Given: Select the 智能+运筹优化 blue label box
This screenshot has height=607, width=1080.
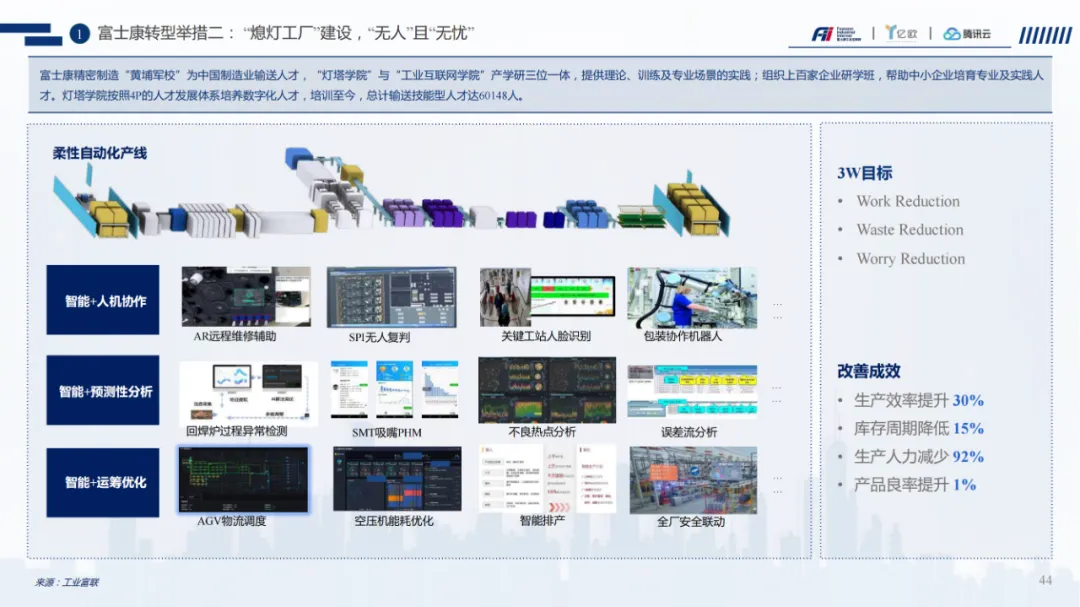Looking at the screenshot, I should pos(103,482).
